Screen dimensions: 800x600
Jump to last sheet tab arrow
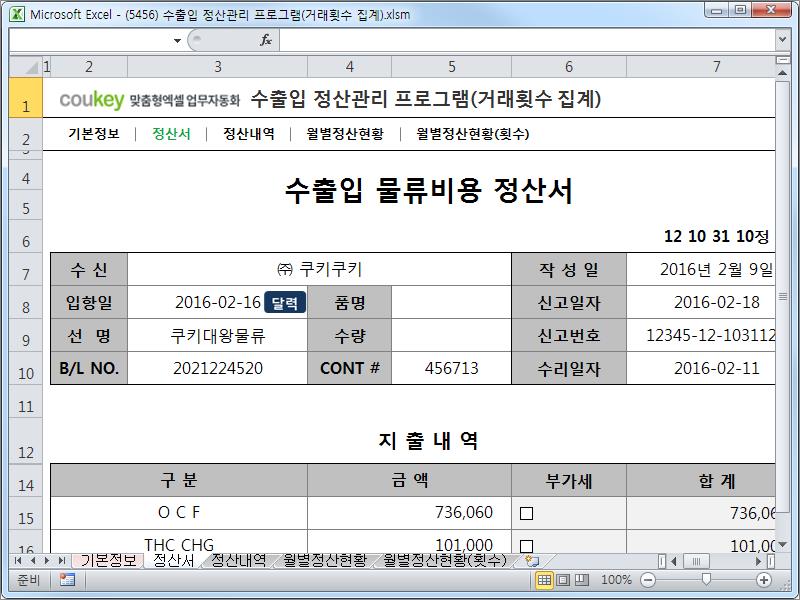tap(62, 561)
